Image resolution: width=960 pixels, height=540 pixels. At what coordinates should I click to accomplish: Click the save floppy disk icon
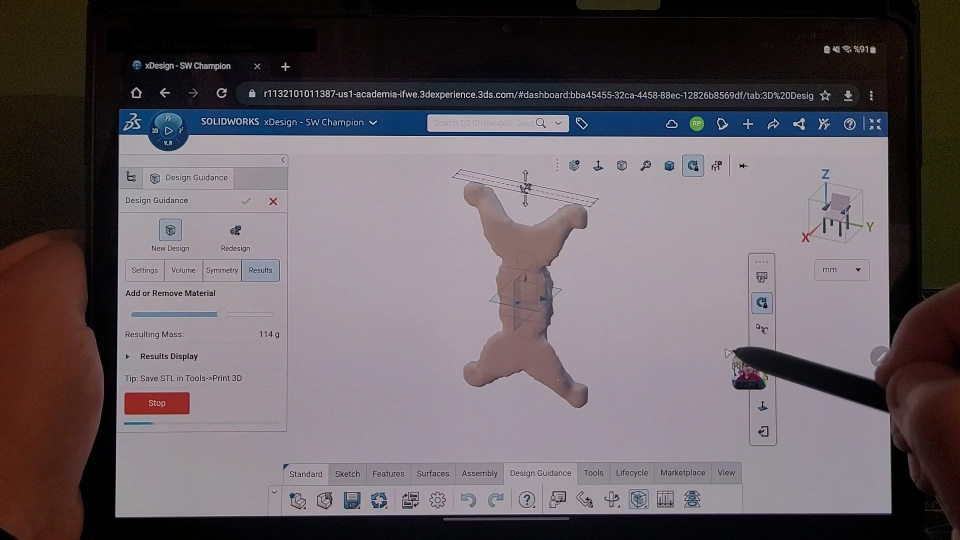click(x=352, y=500)
